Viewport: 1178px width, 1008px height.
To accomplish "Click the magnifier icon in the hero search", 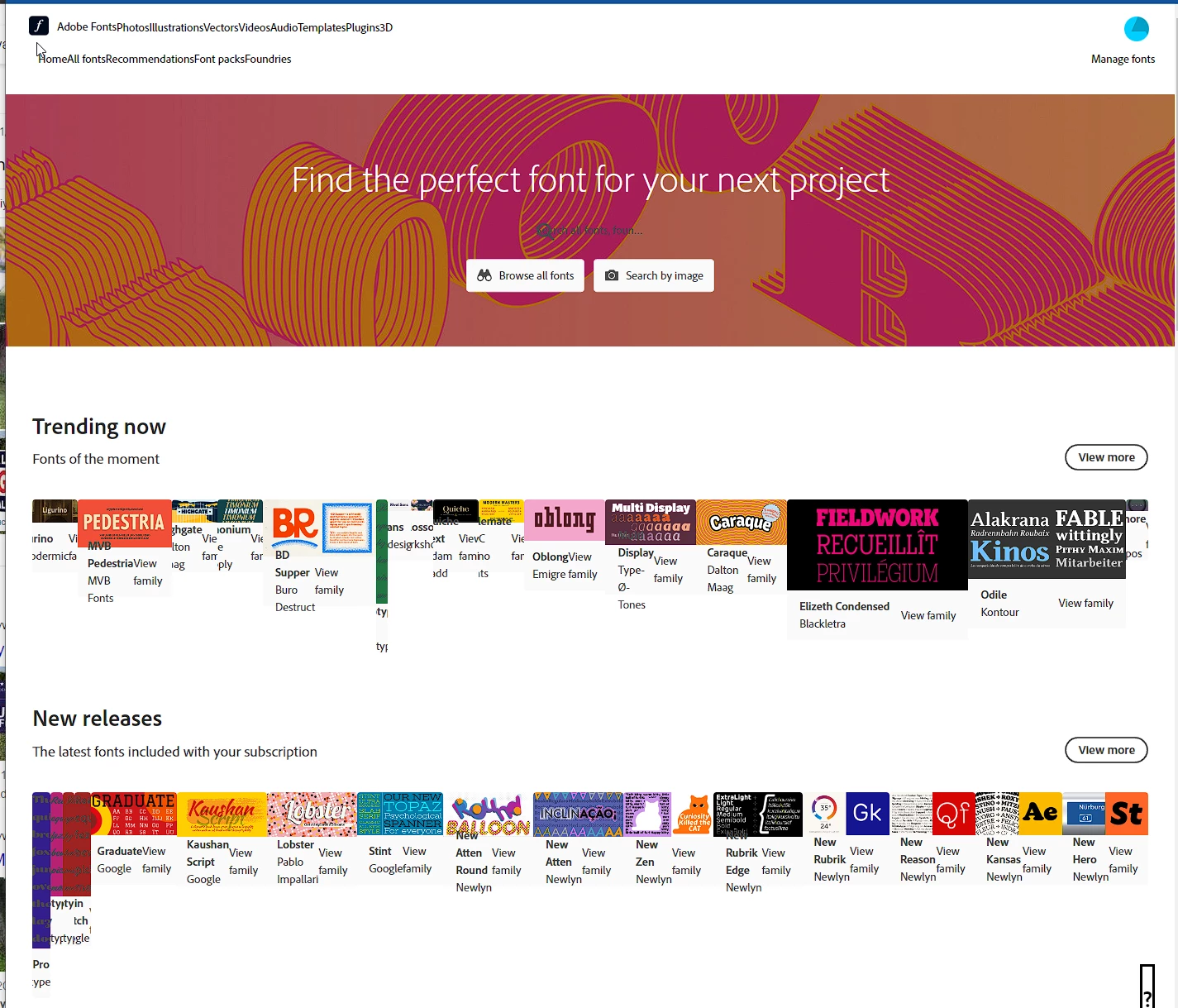I will (x=544, y=231).
